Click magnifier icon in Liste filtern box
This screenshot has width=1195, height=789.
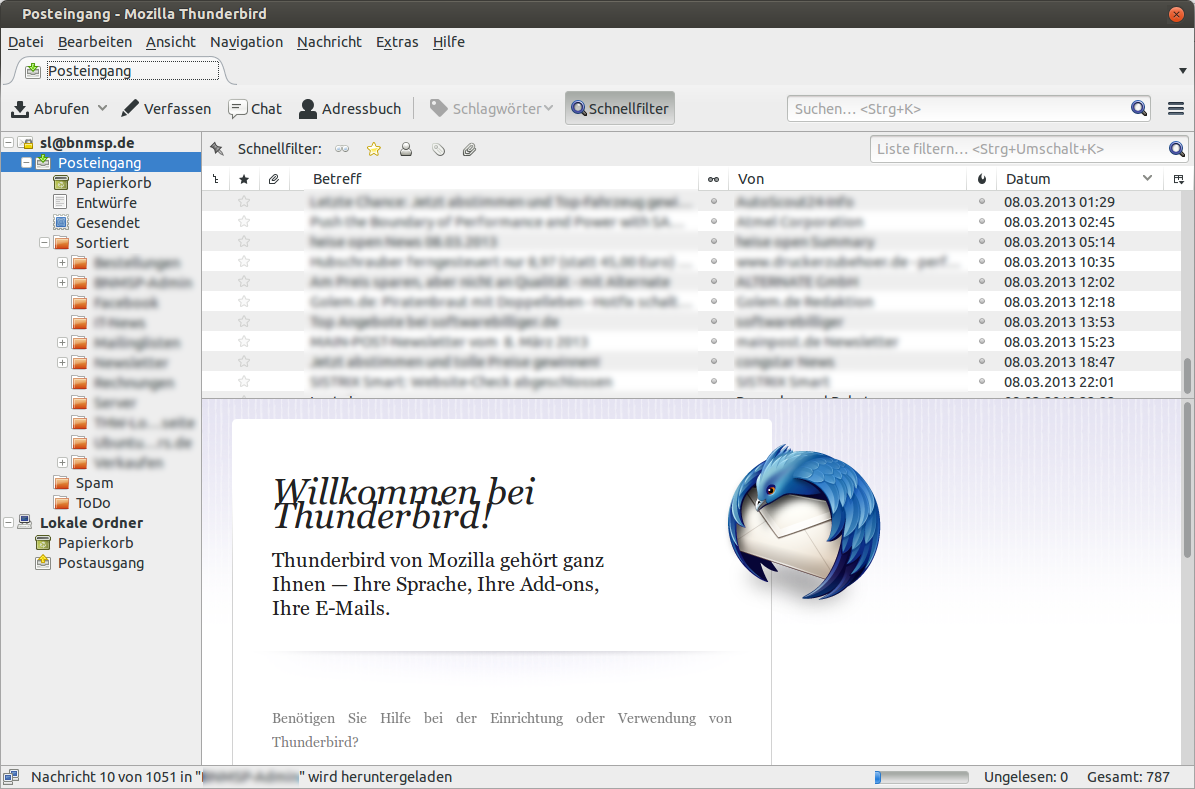tap(1177, 149)
